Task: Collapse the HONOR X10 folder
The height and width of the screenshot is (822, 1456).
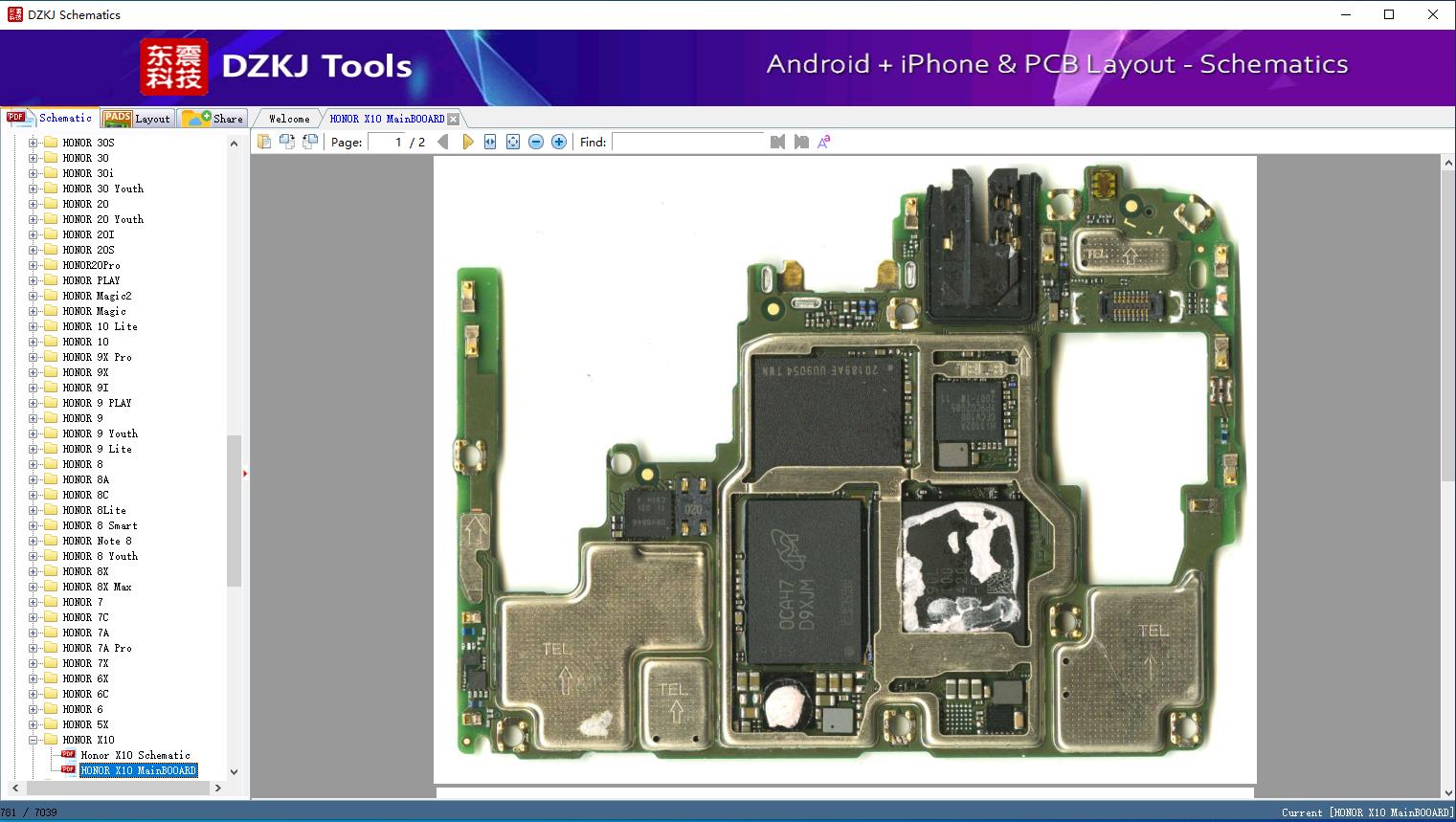Action: pos(33,740)
